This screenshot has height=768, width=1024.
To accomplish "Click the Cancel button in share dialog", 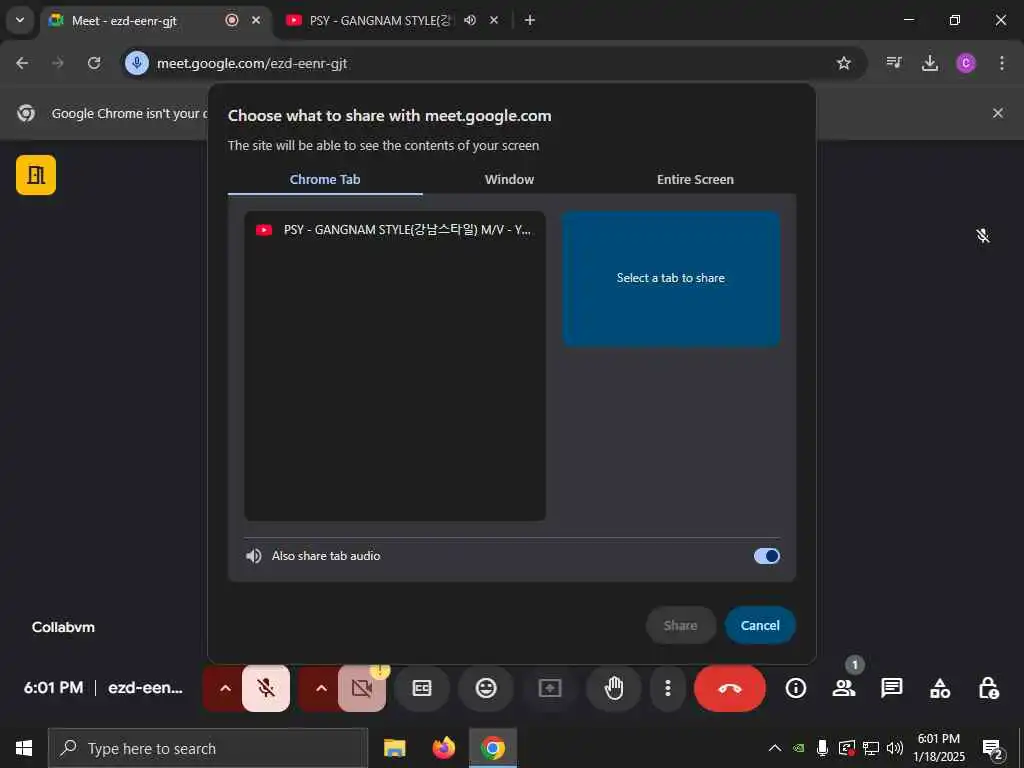I will (x=760, y=625).
